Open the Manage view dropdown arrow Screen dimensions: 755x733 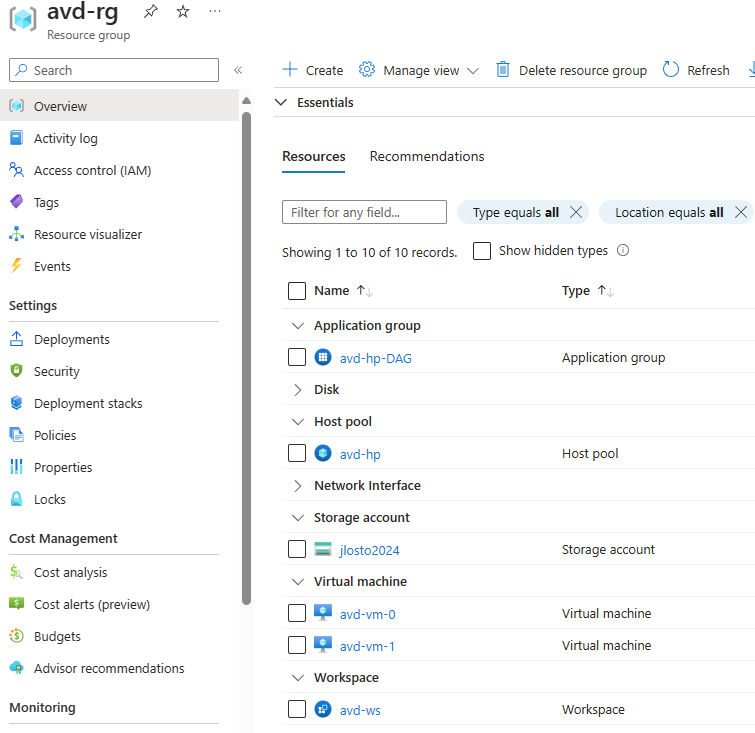click(x=473, y=71)
